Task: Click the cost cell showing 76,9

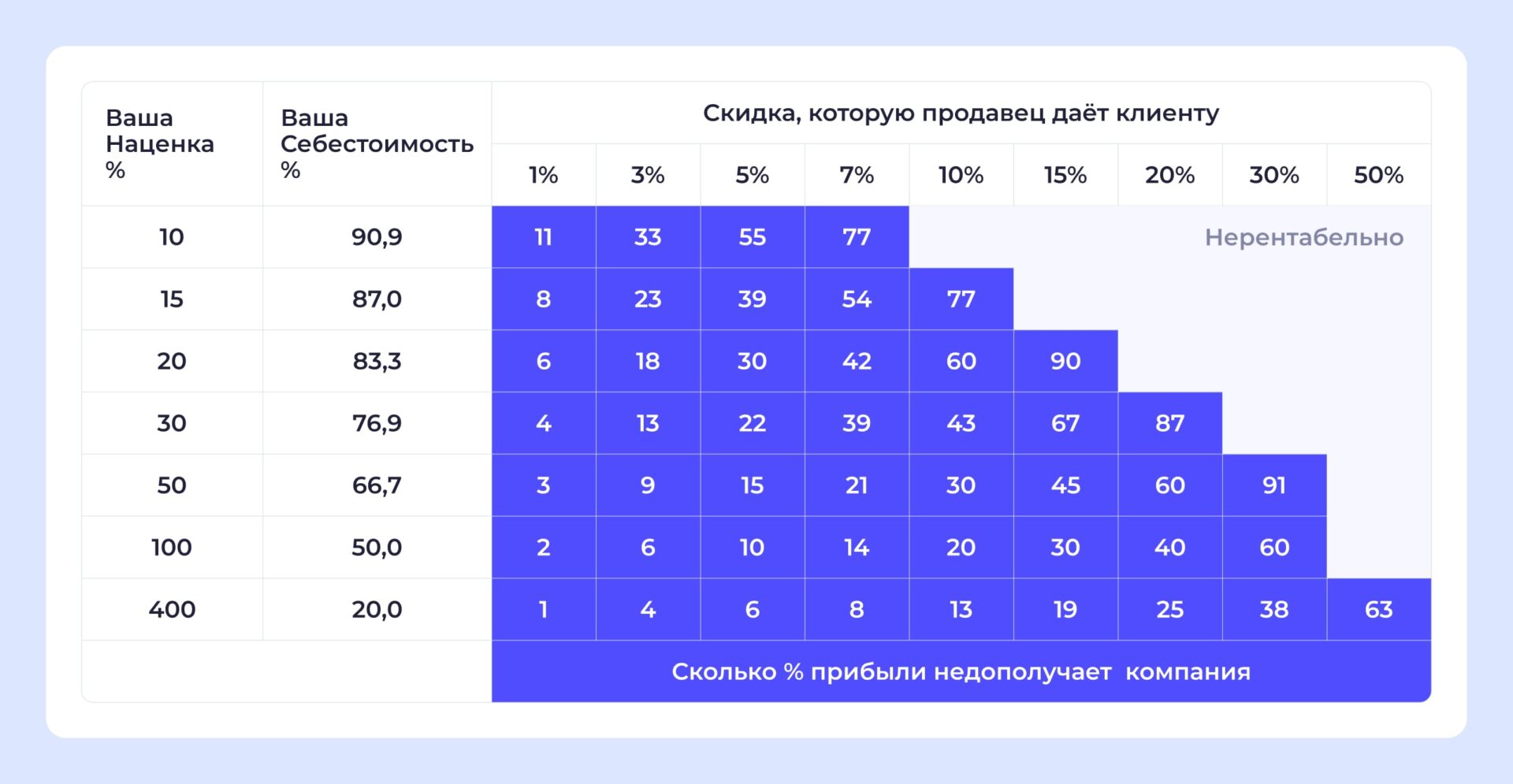Action: pyautogui.click(x=377, y=423)
